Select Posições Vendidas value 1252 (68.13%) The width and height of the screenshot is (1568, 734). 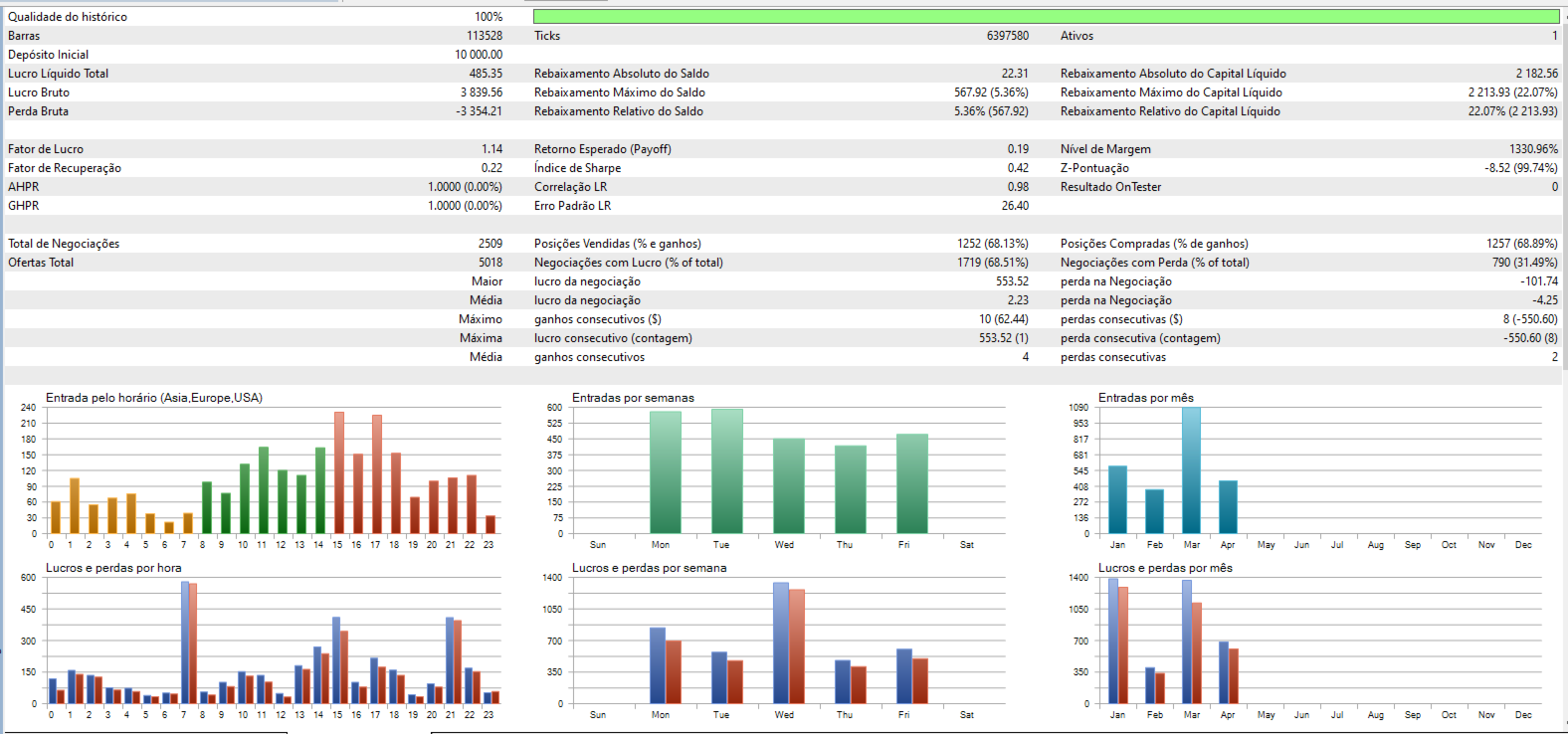click(993, 244)
